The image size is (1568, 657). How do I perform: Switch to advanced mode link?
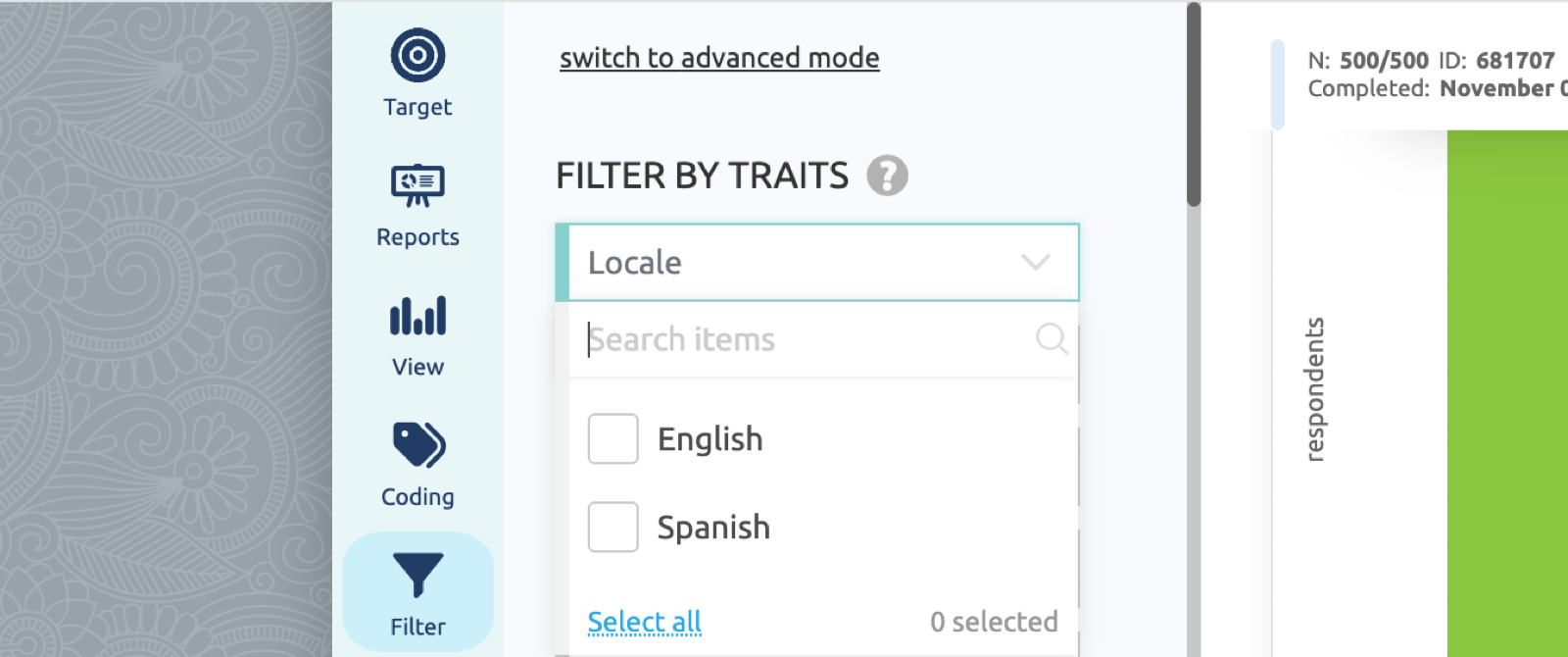(719, 58)
